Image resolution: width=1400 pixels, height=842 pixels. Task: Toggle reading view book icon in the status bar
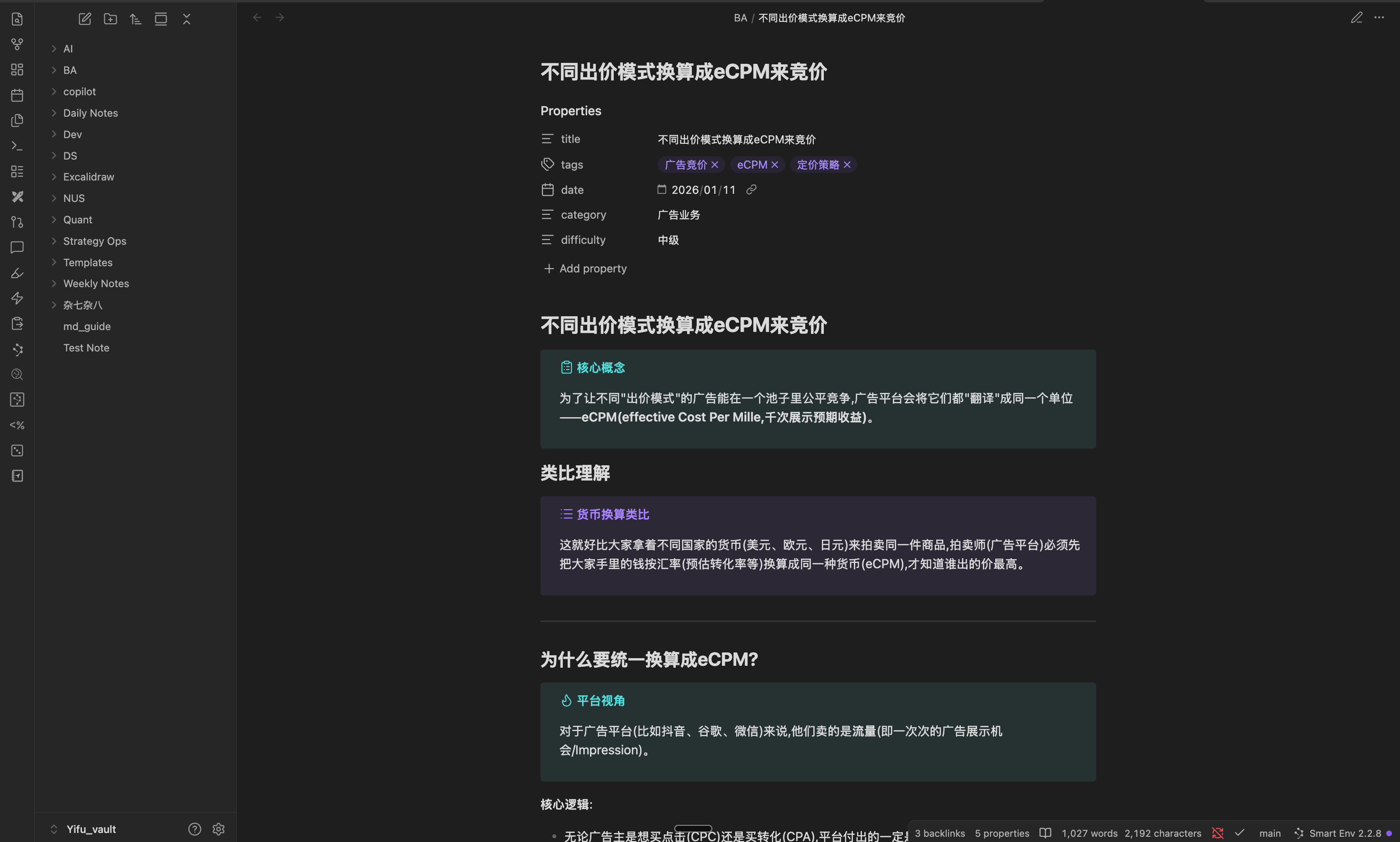tap(1045, 832)
